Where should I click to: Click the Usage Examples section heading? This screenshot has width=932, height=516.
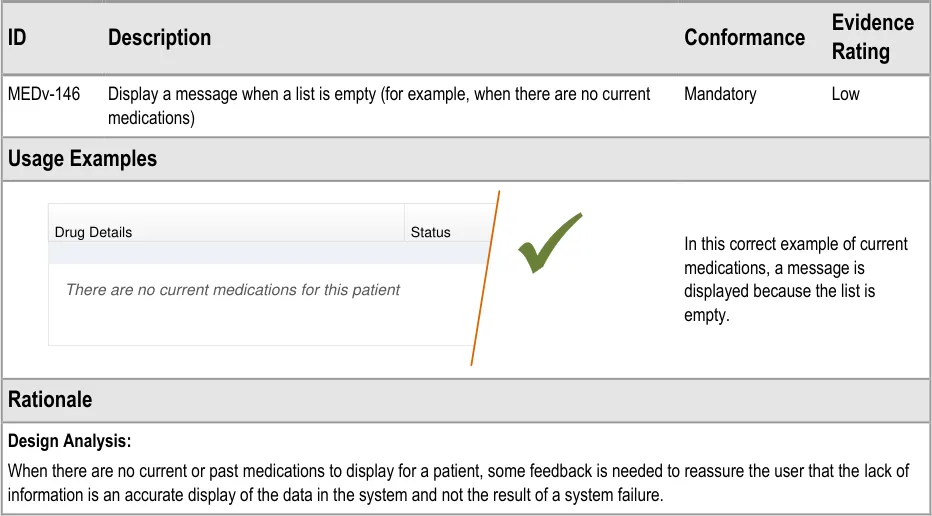tap(82, 159)
